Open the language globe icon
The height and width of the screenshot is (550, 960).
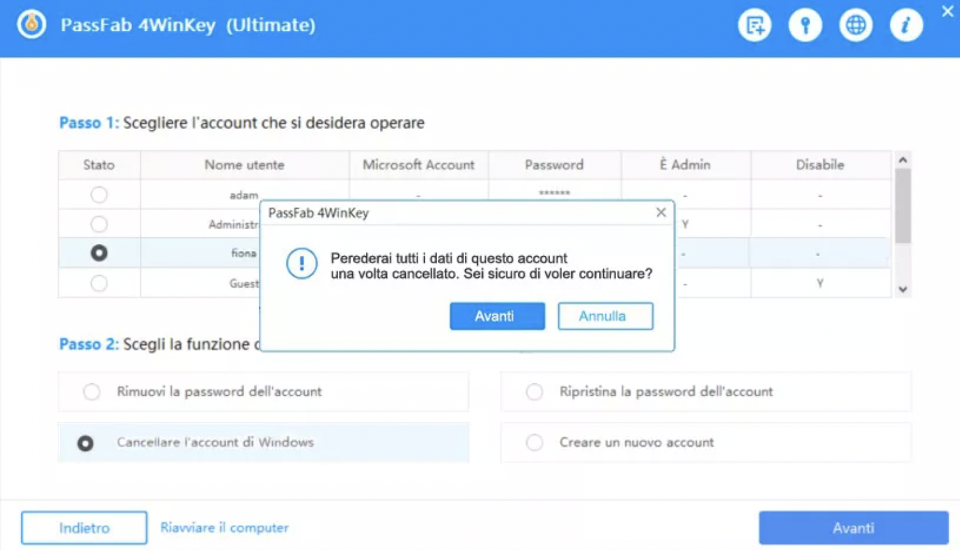click(x=855, y=25)
